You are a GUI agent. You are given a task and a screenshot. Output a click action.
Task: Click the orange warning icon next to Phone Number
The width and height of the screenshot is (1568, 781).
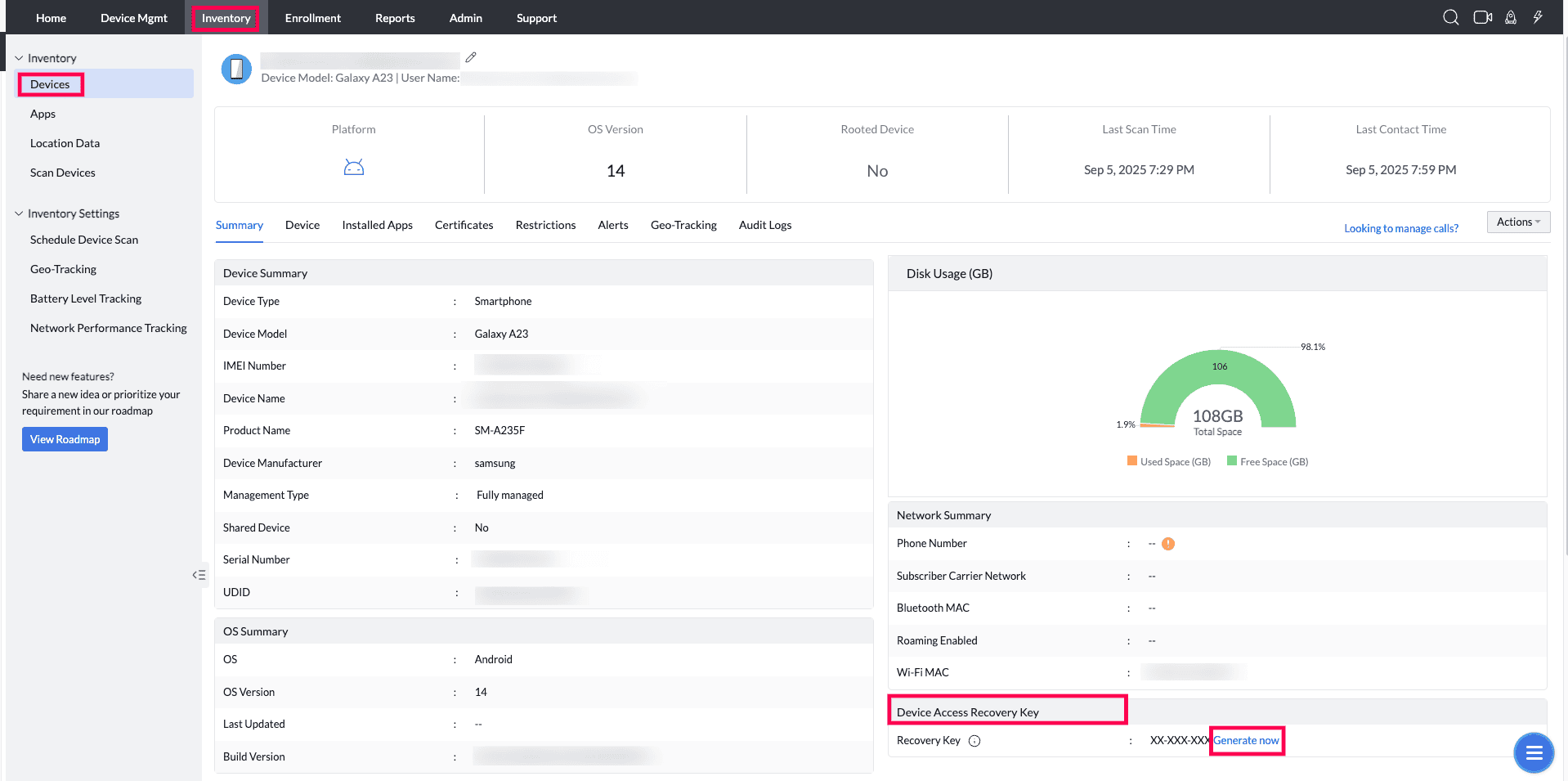coord(1168,544)
